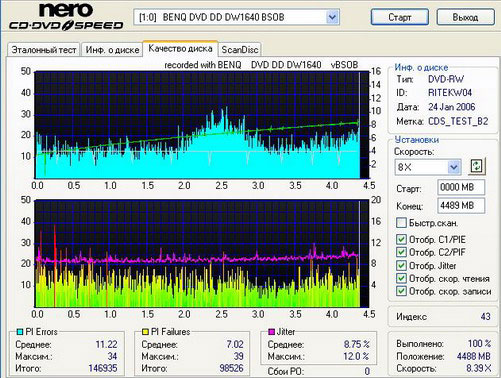The image size is (501, 378).
Task: Toggle the Отобр. C1/PIE checkbox
Action: point(401,239)
